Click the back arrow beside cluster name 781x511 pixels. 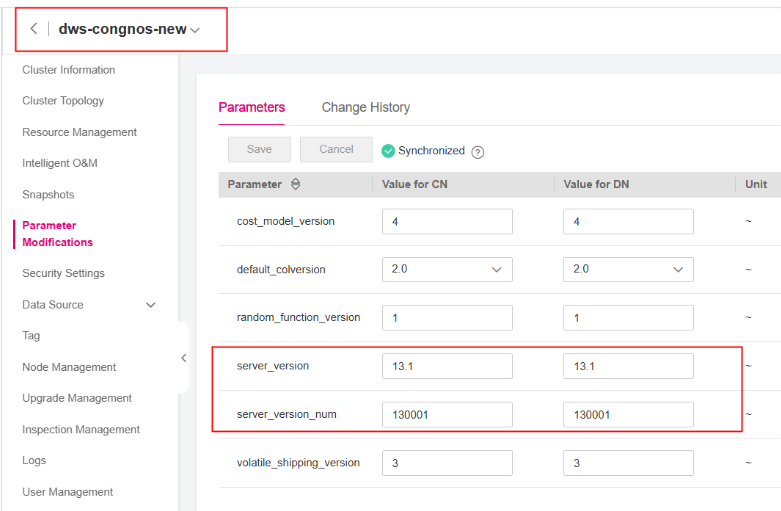pos(34,29)
